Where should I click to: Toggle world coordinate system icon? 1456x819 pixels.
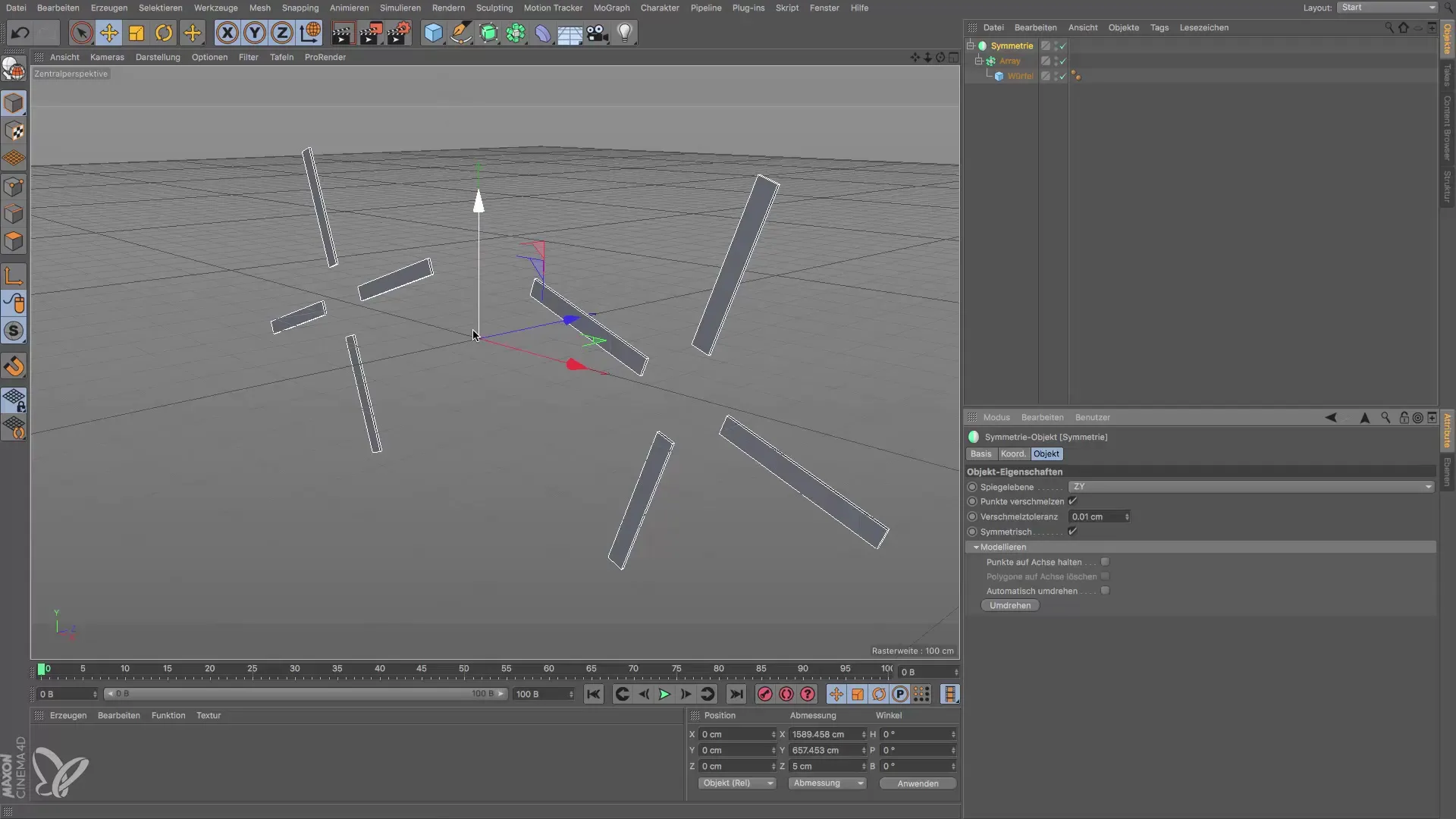pyautogui.click(x=310, y=33)
